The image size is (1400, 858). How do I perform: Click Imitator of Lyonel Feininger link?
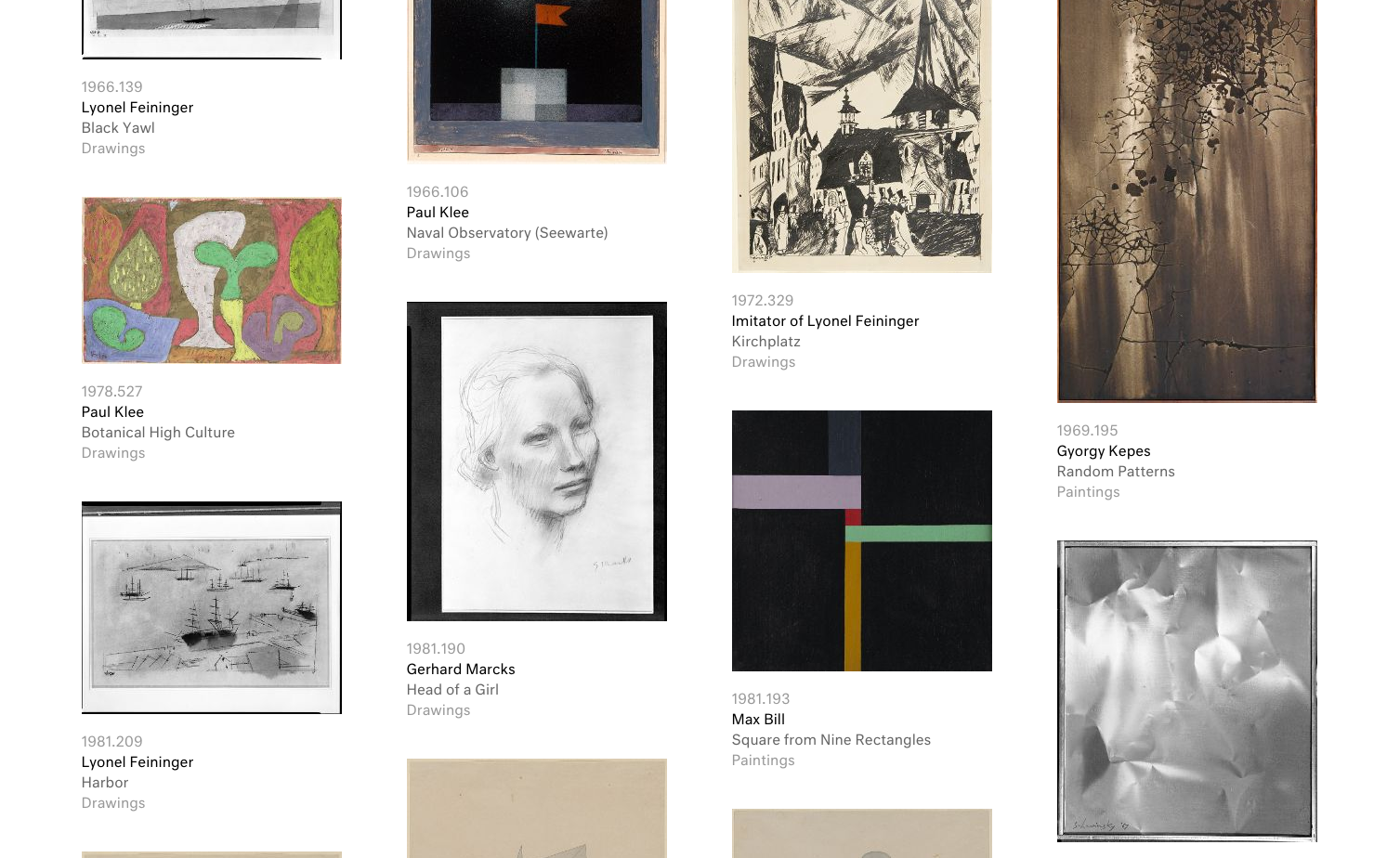coord(825,321)
